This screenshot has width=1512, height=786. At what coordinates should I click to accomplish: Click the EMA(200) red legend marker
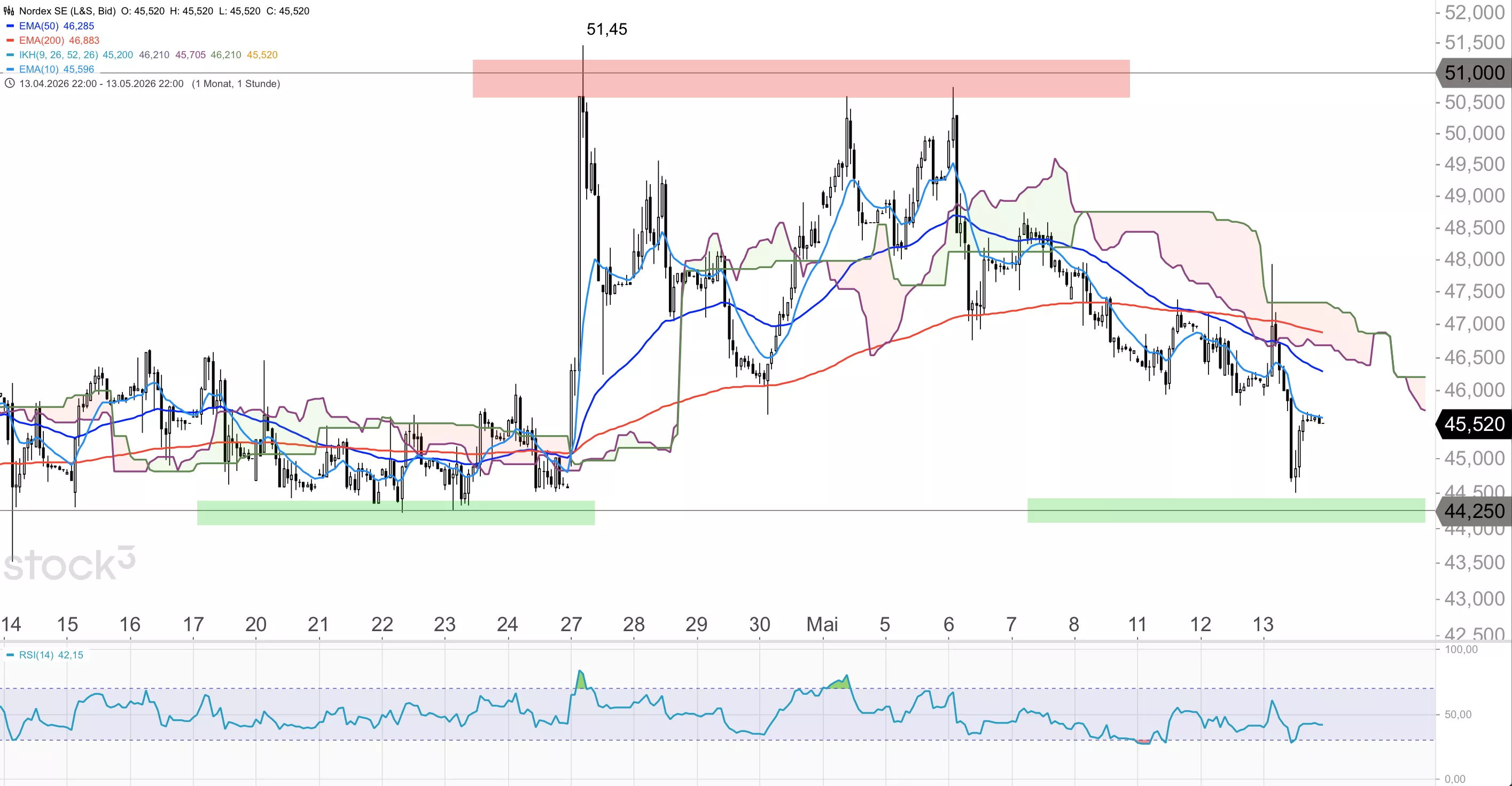coord(10,41)
